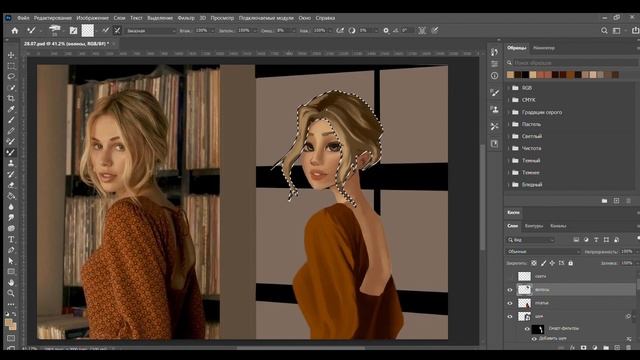Select the Бледный swatch folder row
Screen dimensions: 640x360
[x=571, y=185]
